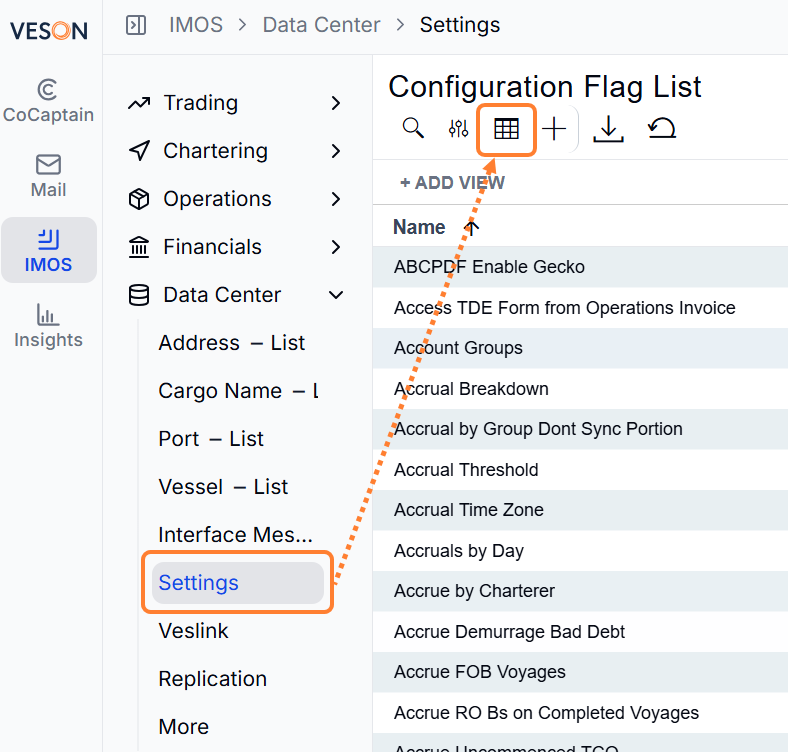The height and width of the screenshot is (752, 788).
Task: Select the Accrue by Charterer row
Action: [580, 591]
